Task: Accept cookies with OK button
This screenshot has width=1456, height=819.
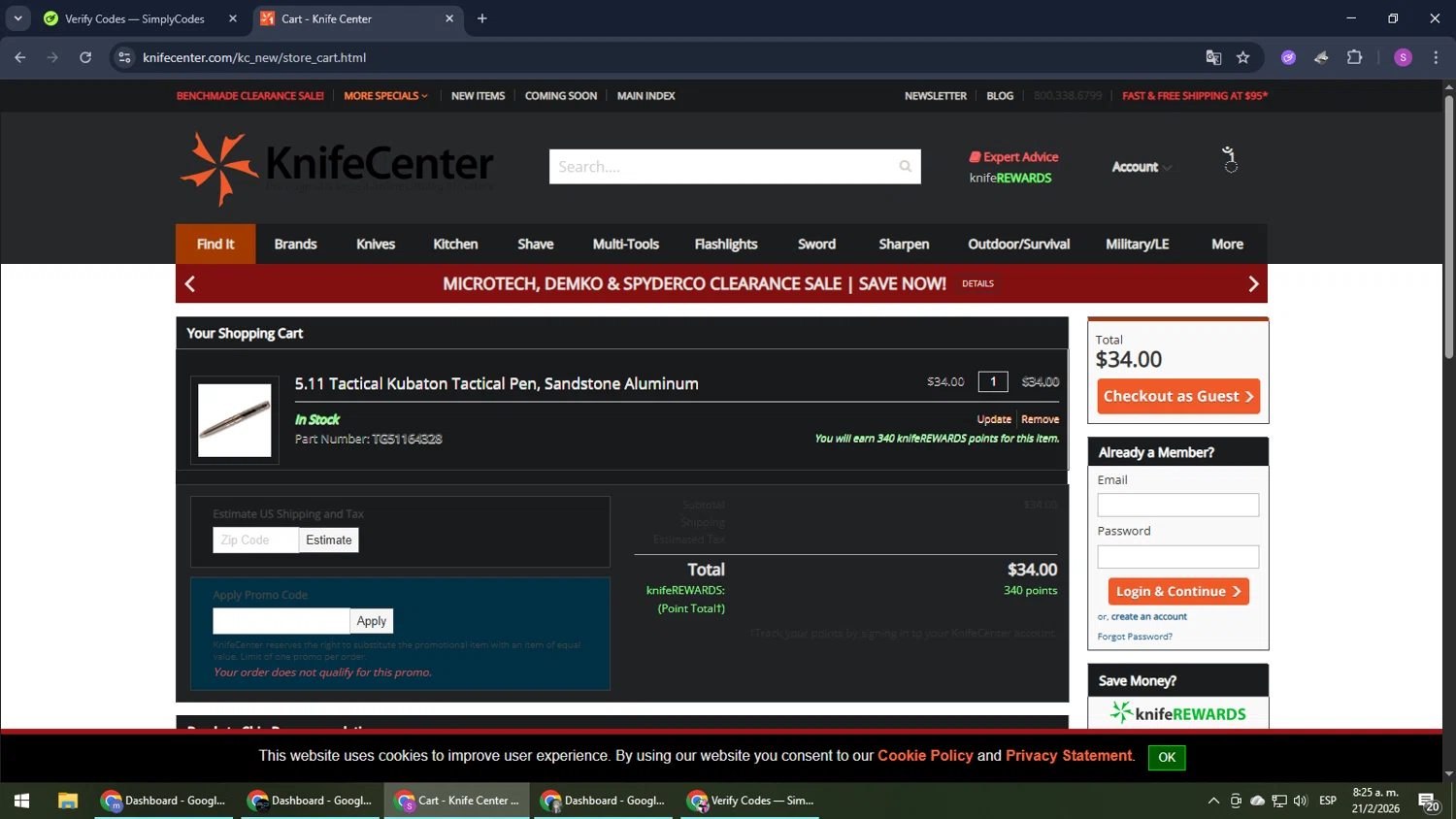Action: (1167, 758)
